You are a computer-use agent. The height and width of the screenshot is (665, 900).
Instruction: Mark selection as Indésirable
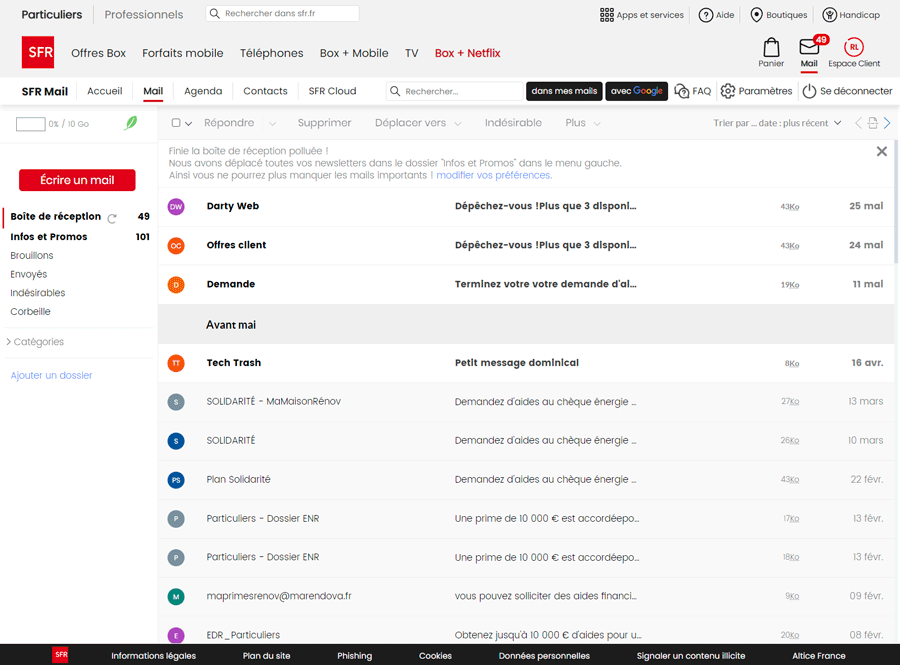pyautogui.click(x=513, y=123)
